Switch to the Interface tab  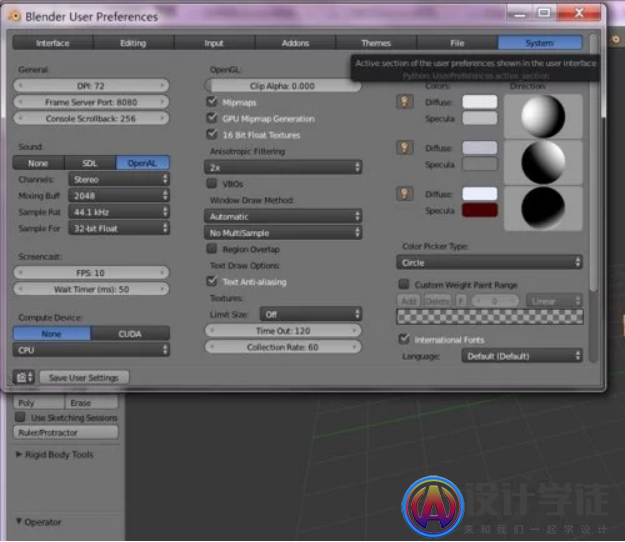[x=53, y=43]
